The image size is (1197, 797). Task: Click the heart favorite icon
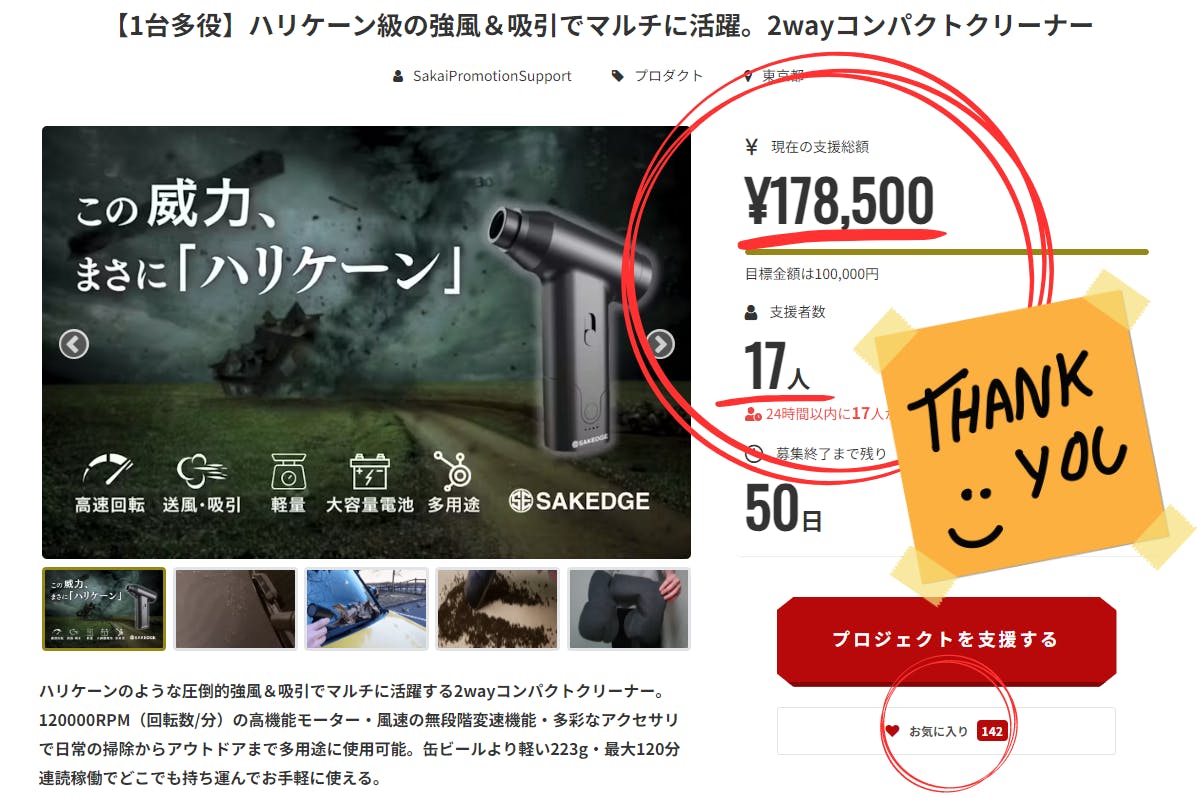[892, 731]
